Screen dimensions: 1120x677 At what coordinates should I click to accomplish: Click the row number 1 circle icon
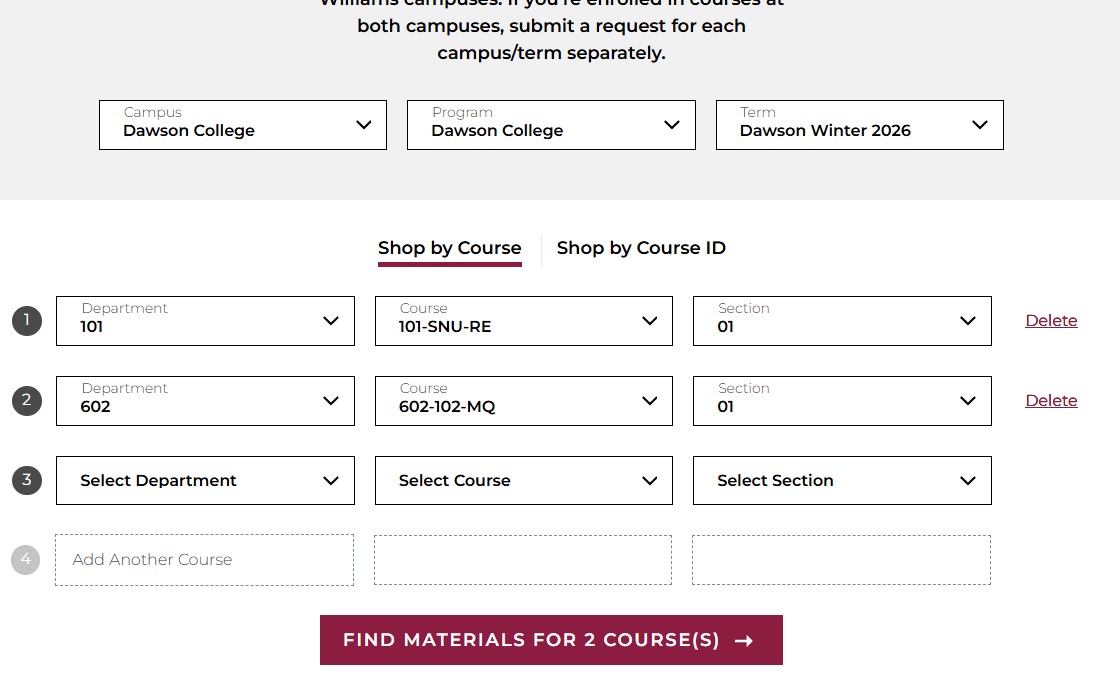pos(27,321)
